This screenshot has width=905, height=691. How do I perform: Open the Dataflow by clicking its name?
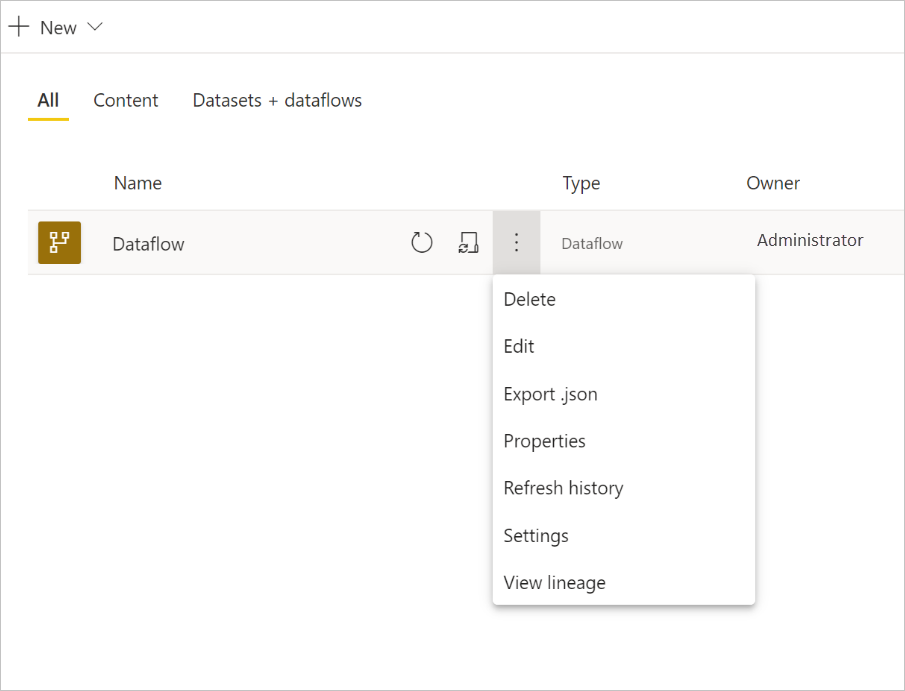point(148,242)
